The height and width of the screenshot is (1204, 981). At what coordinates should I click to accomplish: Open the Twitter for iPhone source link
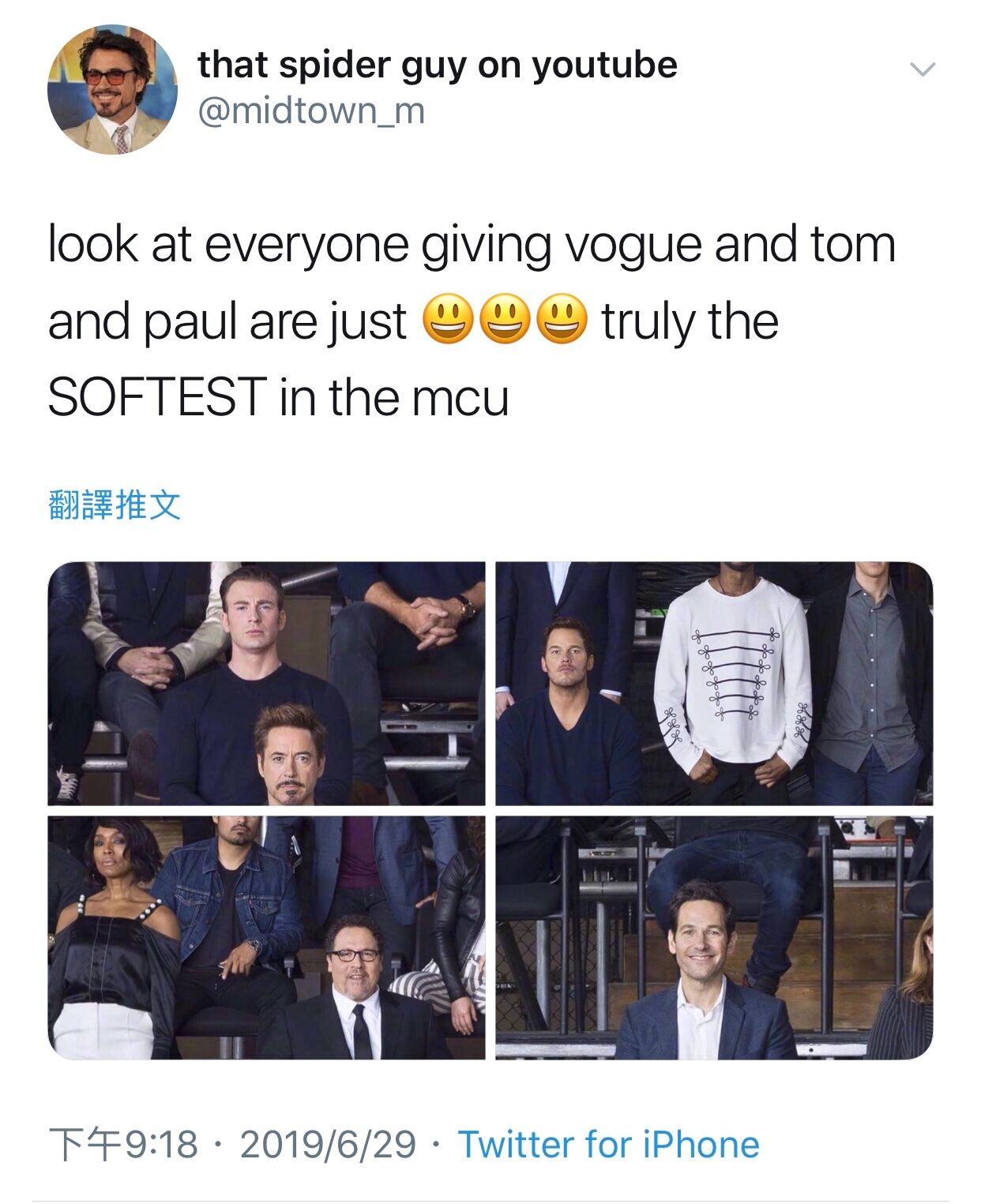[x=609, y=1144]
